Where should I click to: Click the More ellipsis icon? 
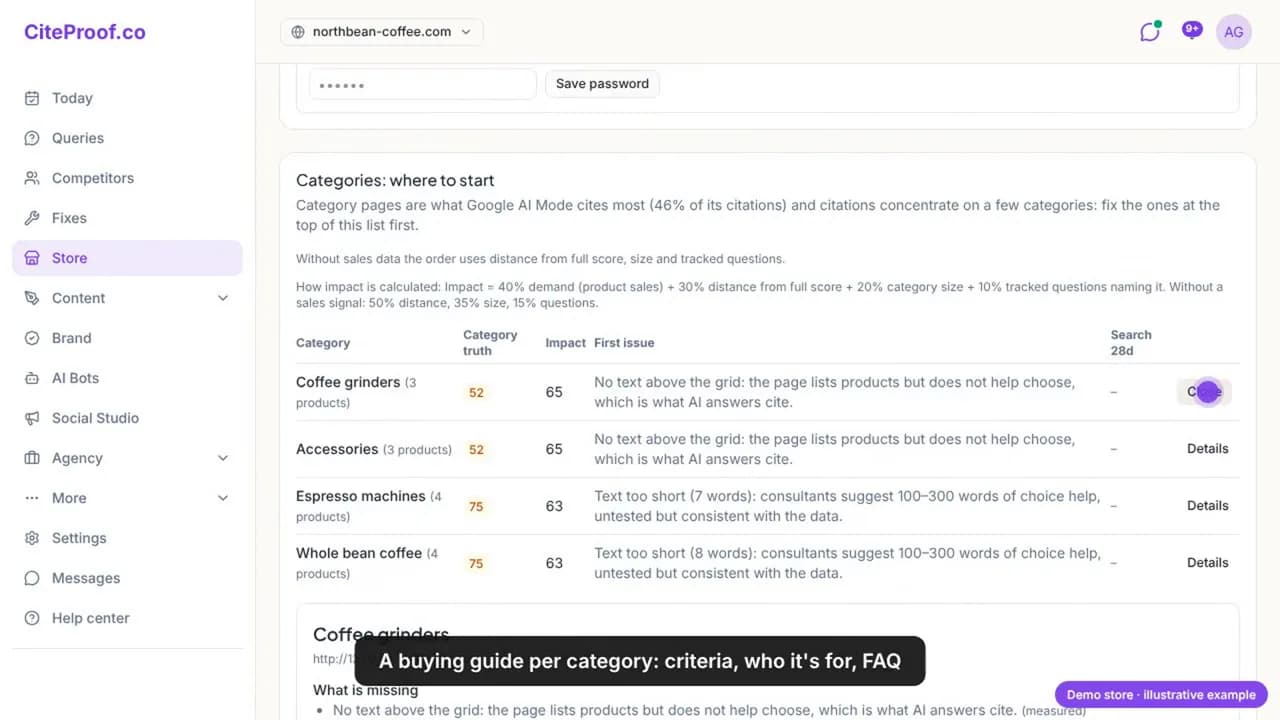pyautogui.click(x=32, y=498)
